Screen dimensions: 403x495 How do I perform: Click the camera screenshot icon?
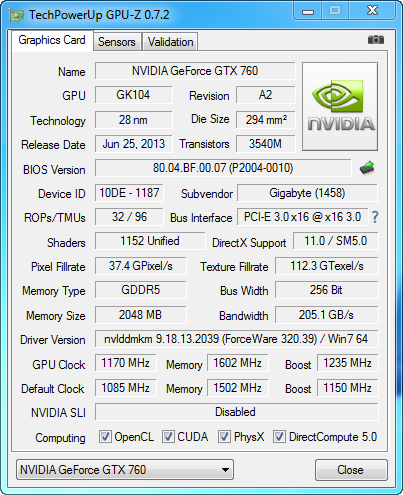pyautogui.click(x=376, y=40)
